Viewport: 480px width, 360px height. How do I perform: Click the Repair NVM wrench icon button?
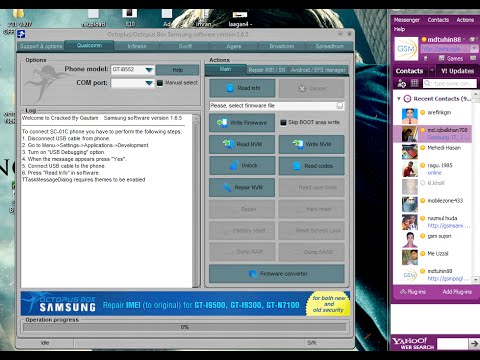click(x=242, y=187)
